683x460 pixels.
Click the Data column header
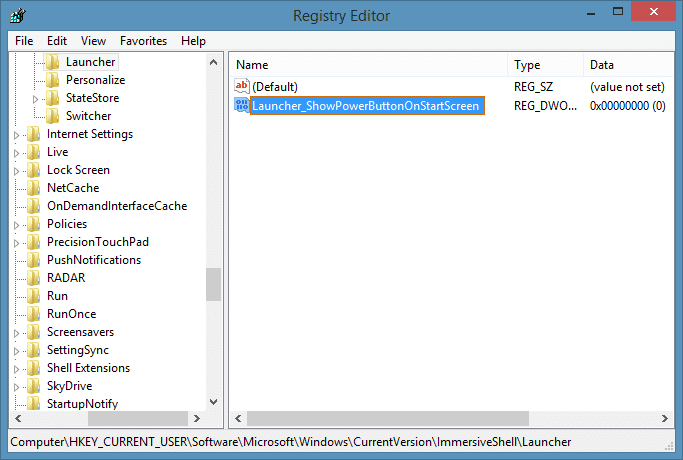[629, 65]
